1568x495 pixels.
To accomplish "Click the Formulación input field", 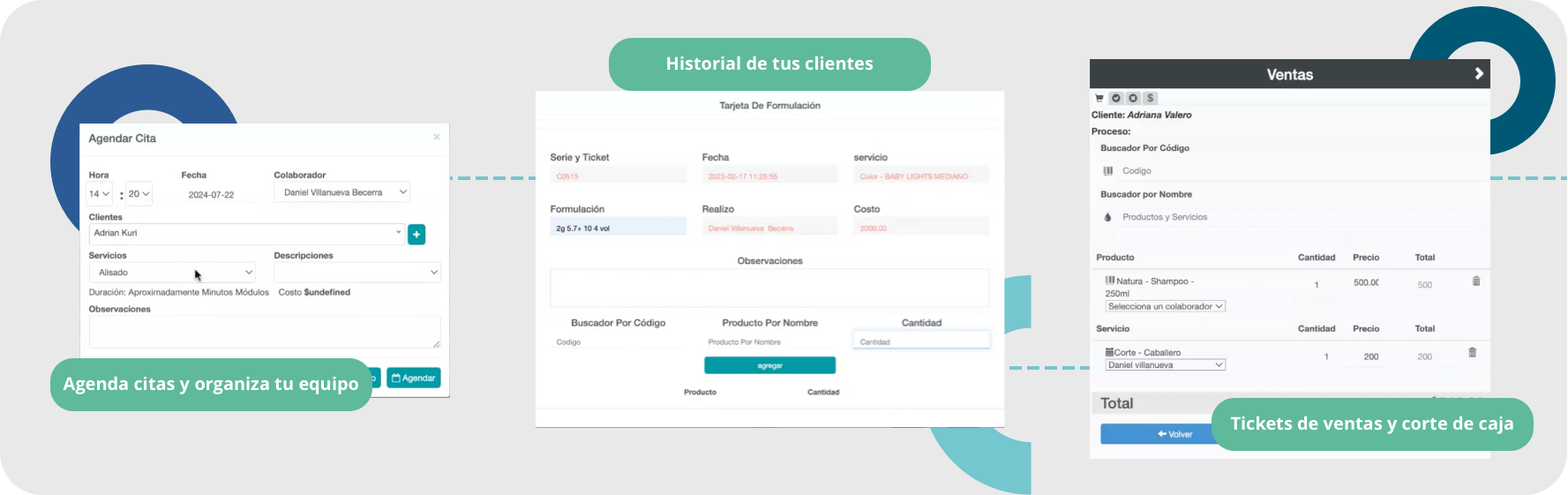I will [x=618, y=228].
